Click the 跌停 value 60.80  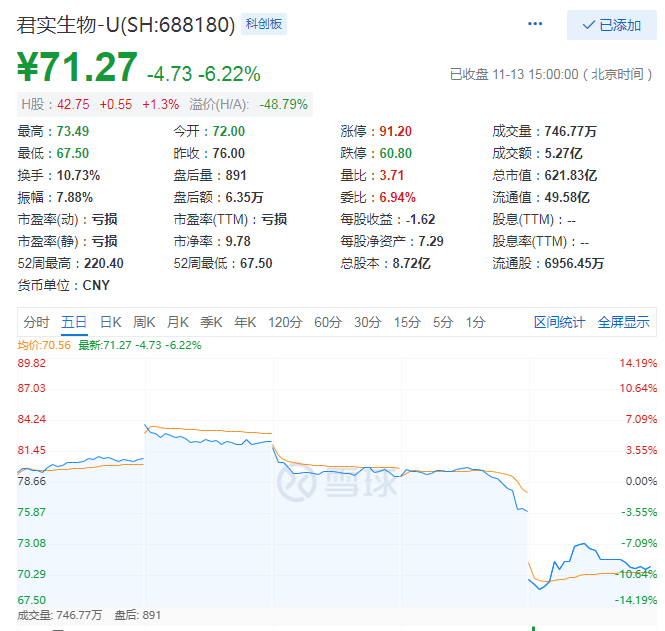[395, 154]
